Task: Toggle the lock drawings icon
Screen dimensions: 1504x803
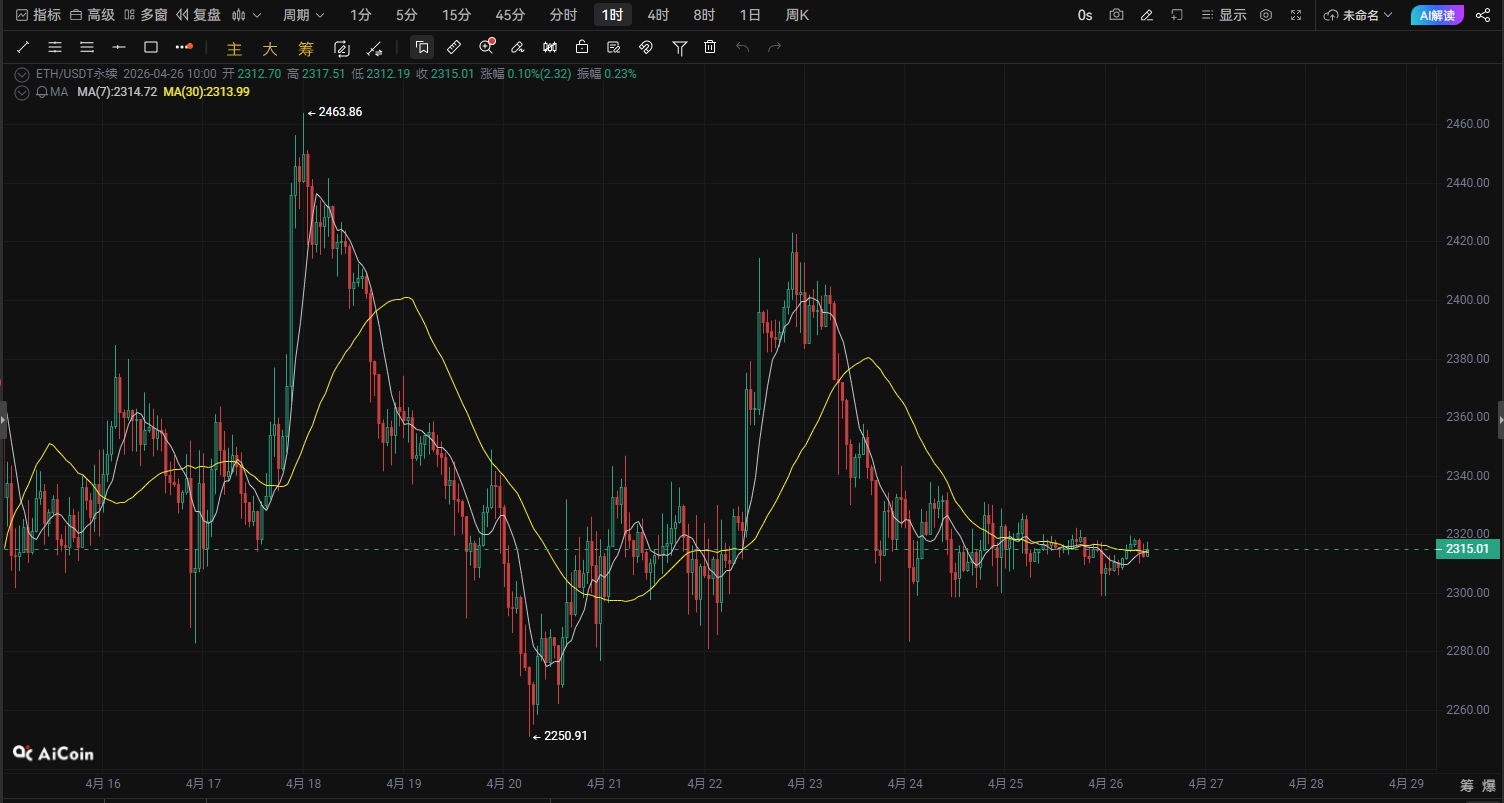Action: click(x=582, y=47)
